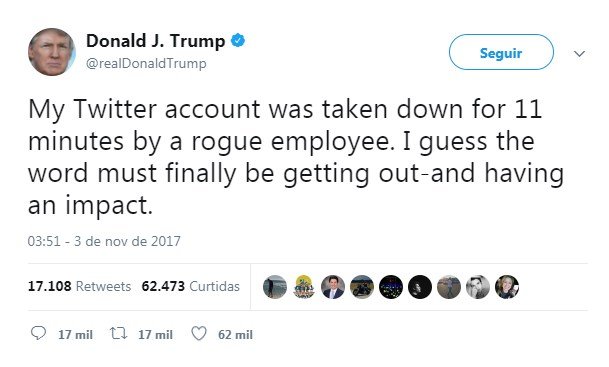Click the Donald J. Trump display name
609x367 pixels.
[155, 41]
